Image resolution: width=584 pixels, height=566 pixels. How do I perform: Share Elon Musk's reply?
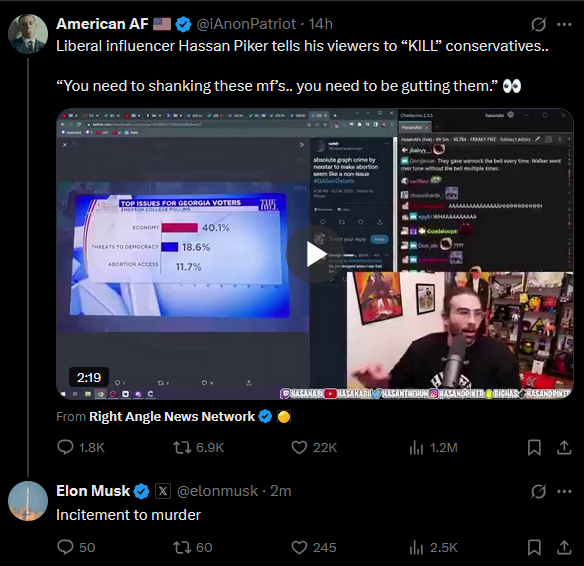564,547
